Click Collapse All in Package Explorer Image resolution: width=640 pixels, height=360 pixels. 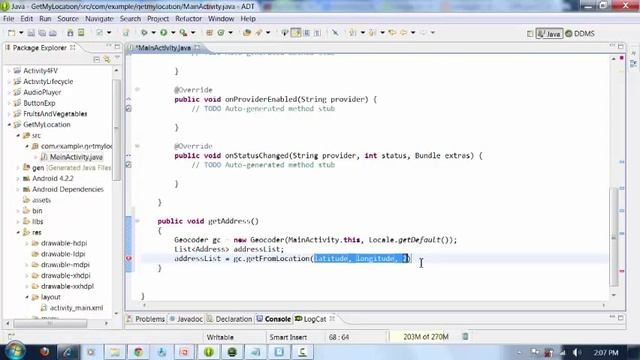(x=96, y=60)
